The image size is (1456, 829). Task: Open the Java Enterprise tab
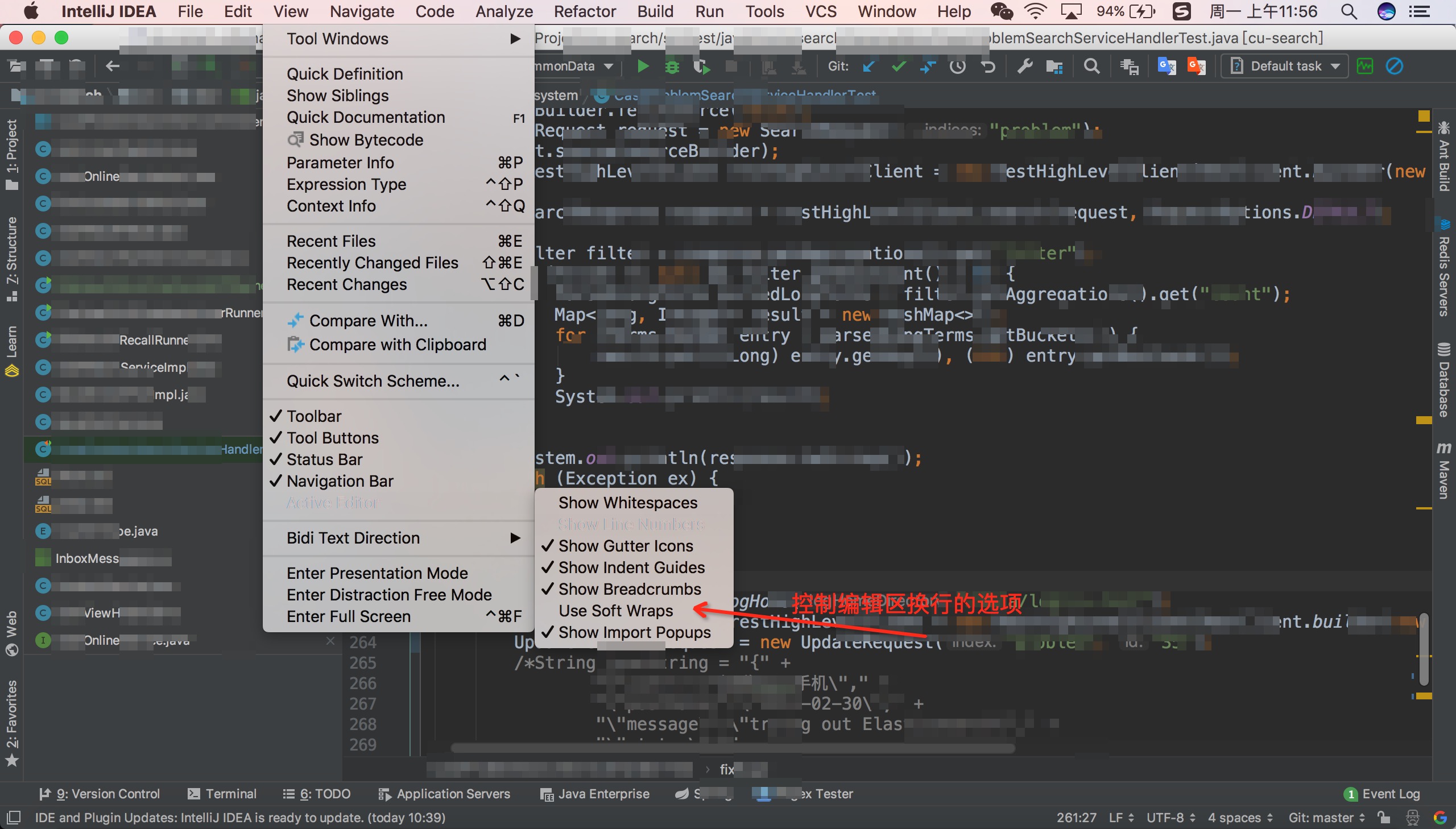(x=595, y=794)
